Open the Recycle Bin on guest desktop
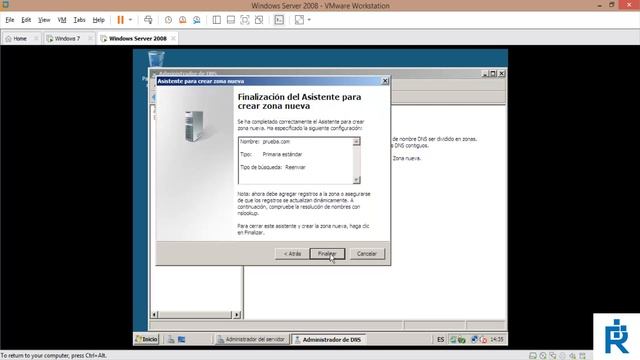640x360 pixels. point(156,59)
